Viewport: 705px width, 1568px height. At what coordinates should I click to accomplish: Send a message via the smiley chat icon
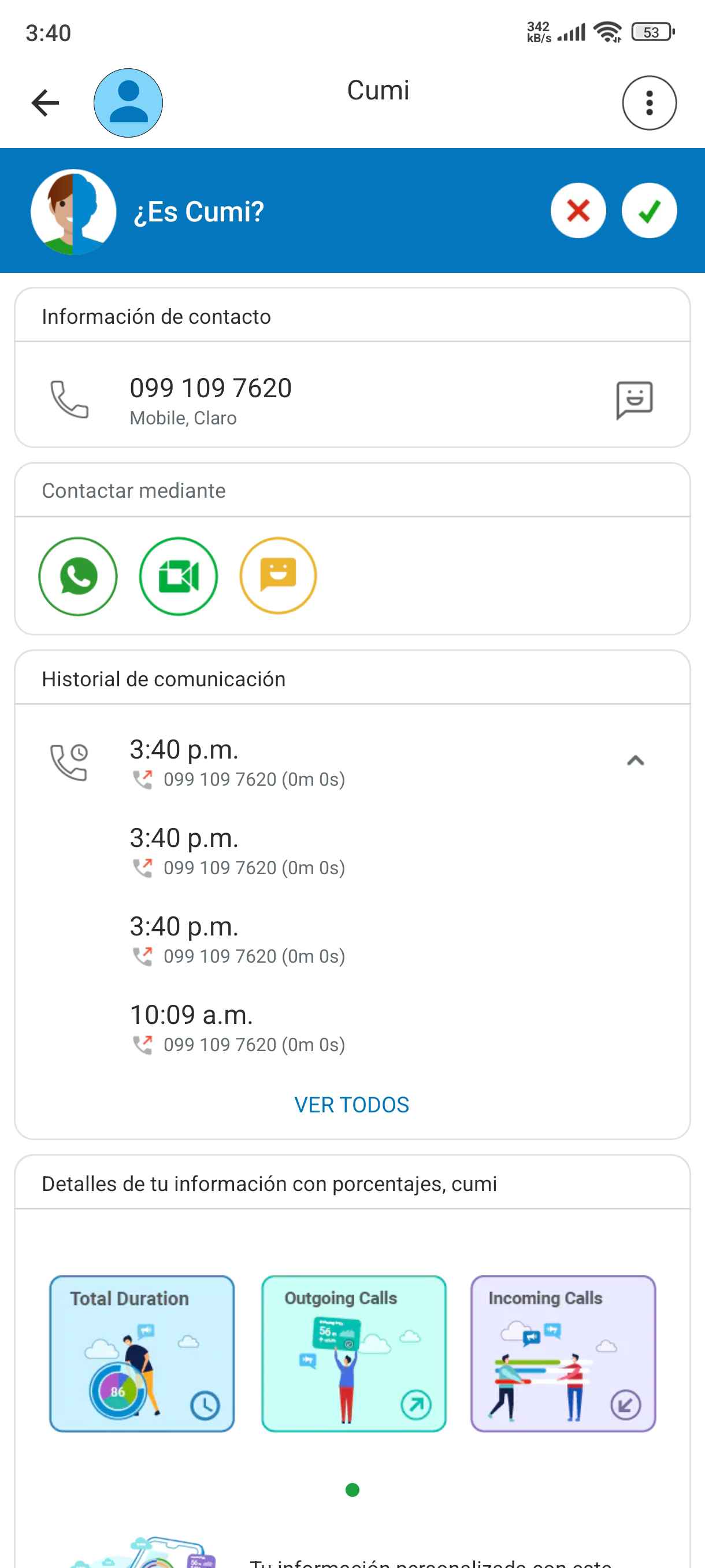coord(634,400)
